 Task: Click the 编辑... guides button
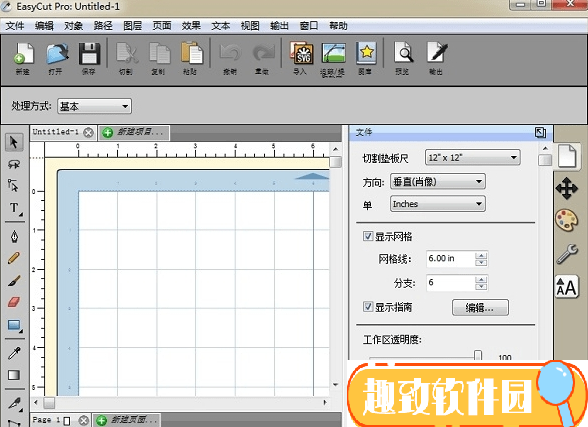480,308
